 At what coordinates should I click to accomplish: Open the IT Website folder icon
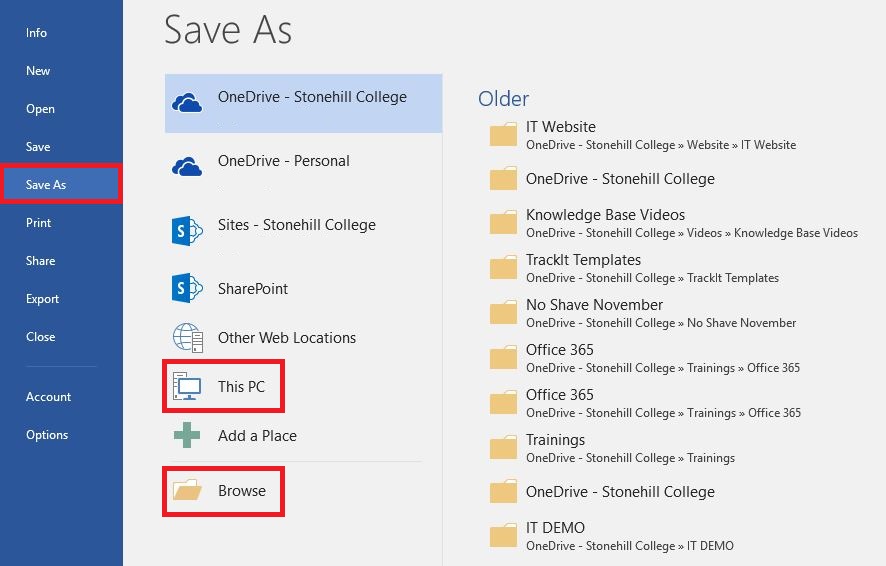[503, 134]
